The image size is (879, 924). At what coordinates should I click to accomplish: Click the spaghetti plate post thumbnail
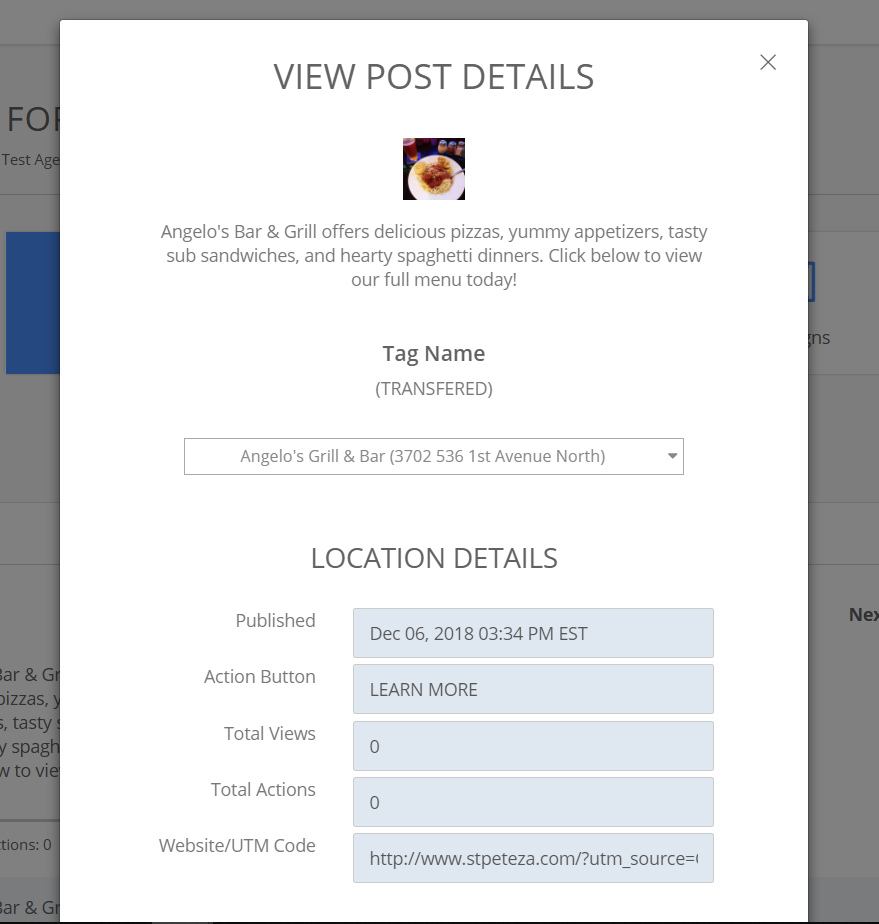click(434, 169)
